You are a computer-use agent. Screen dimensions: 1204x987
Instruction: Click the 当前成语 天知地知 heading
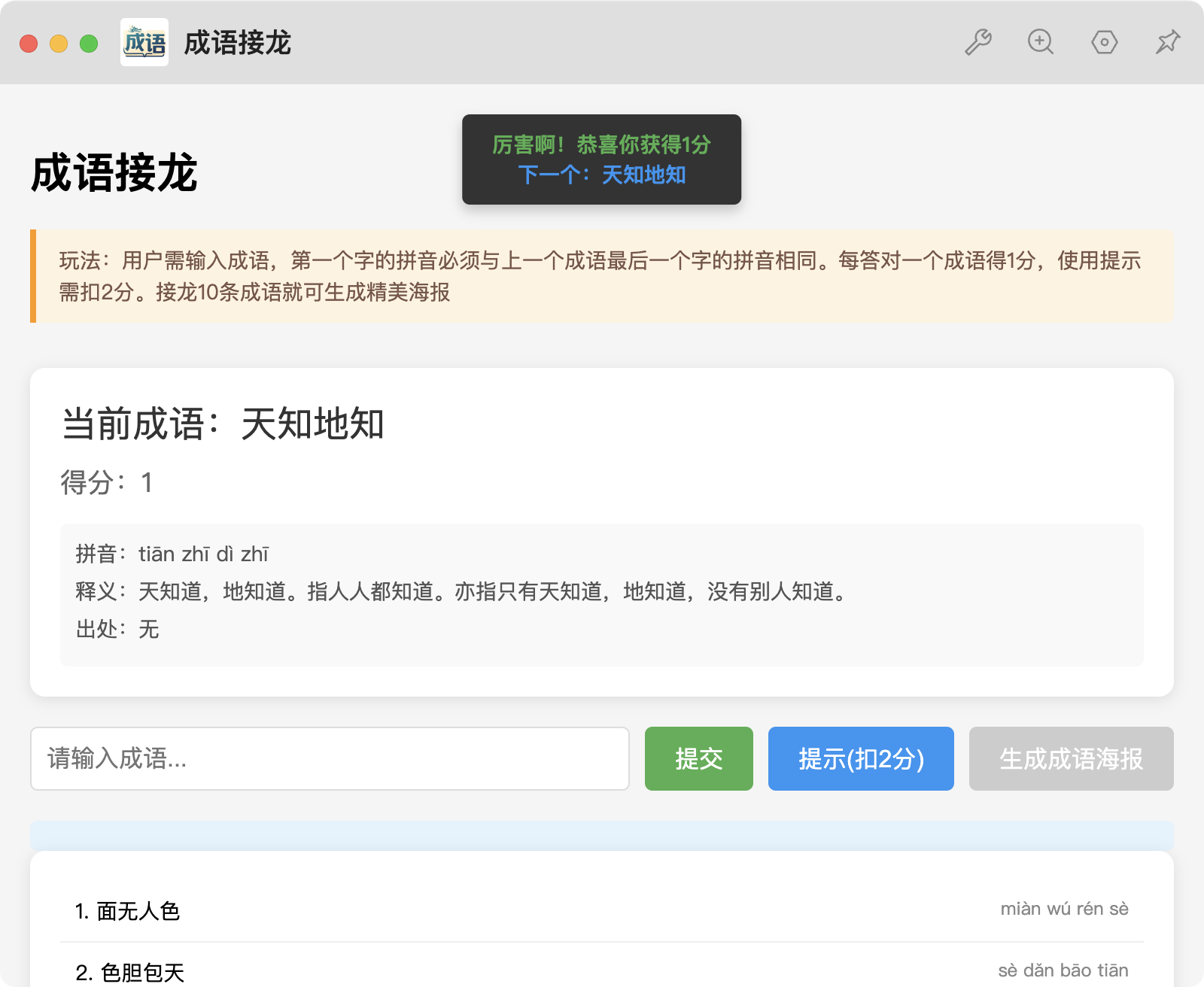coord(223,424)
